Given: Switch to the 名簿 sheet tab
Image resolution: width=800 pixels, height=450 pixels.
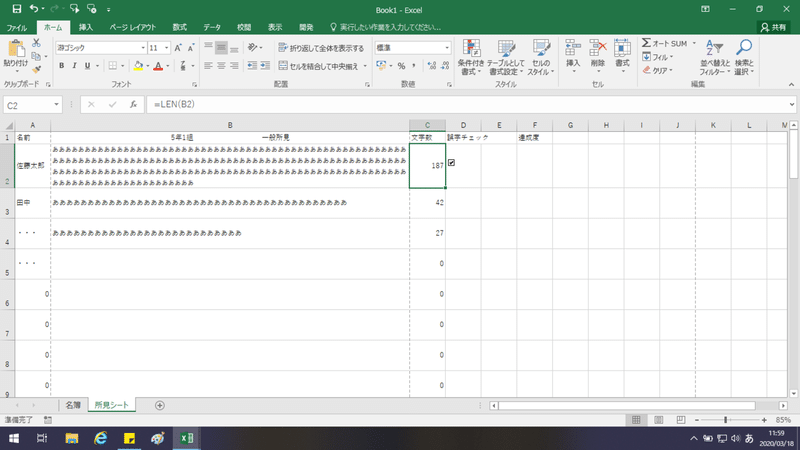Looking at the screenshot, I should [x=73, y=405].
